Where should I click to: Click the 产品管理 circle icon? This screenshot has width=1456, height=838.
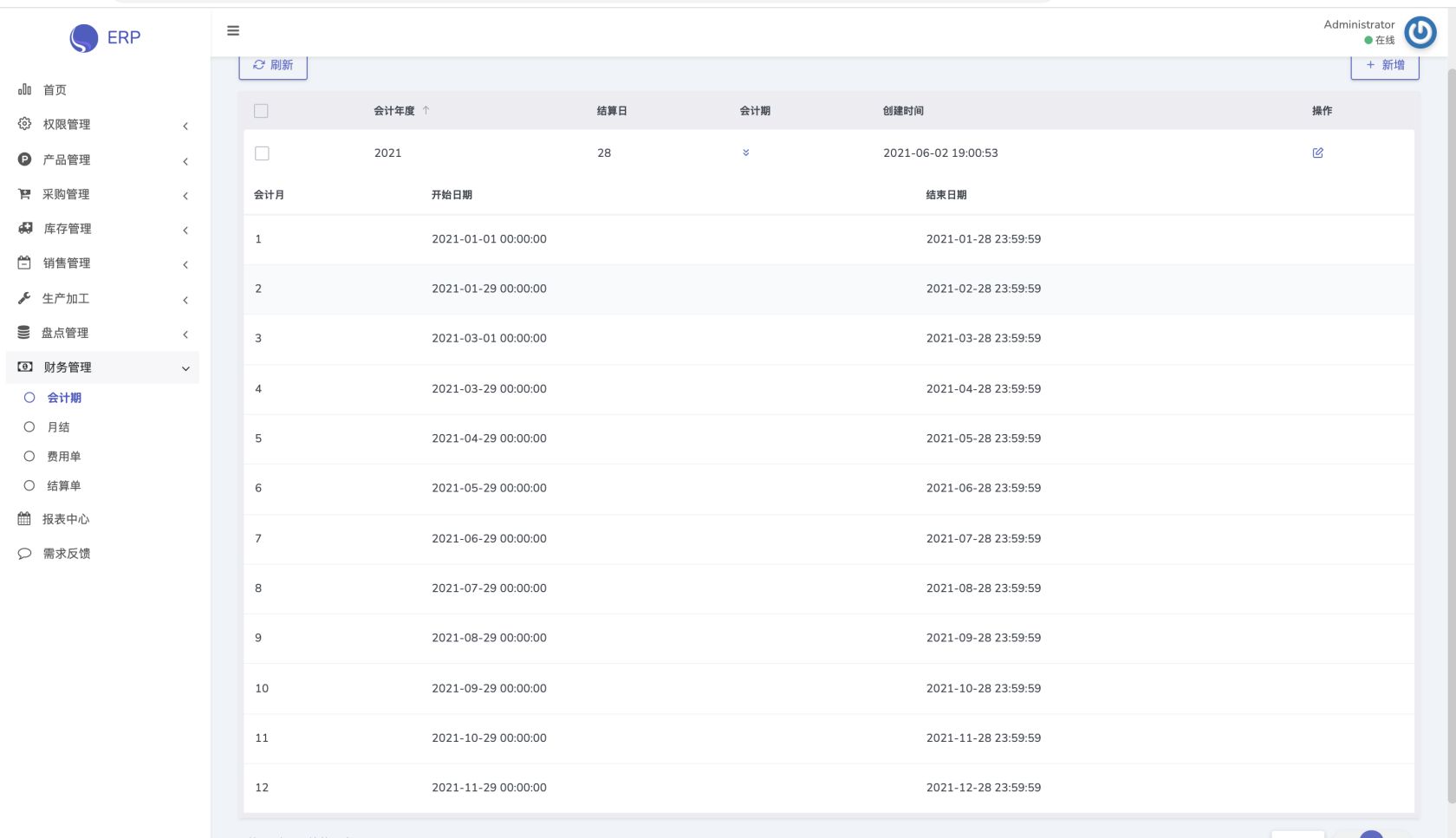[x=24, y=159]
